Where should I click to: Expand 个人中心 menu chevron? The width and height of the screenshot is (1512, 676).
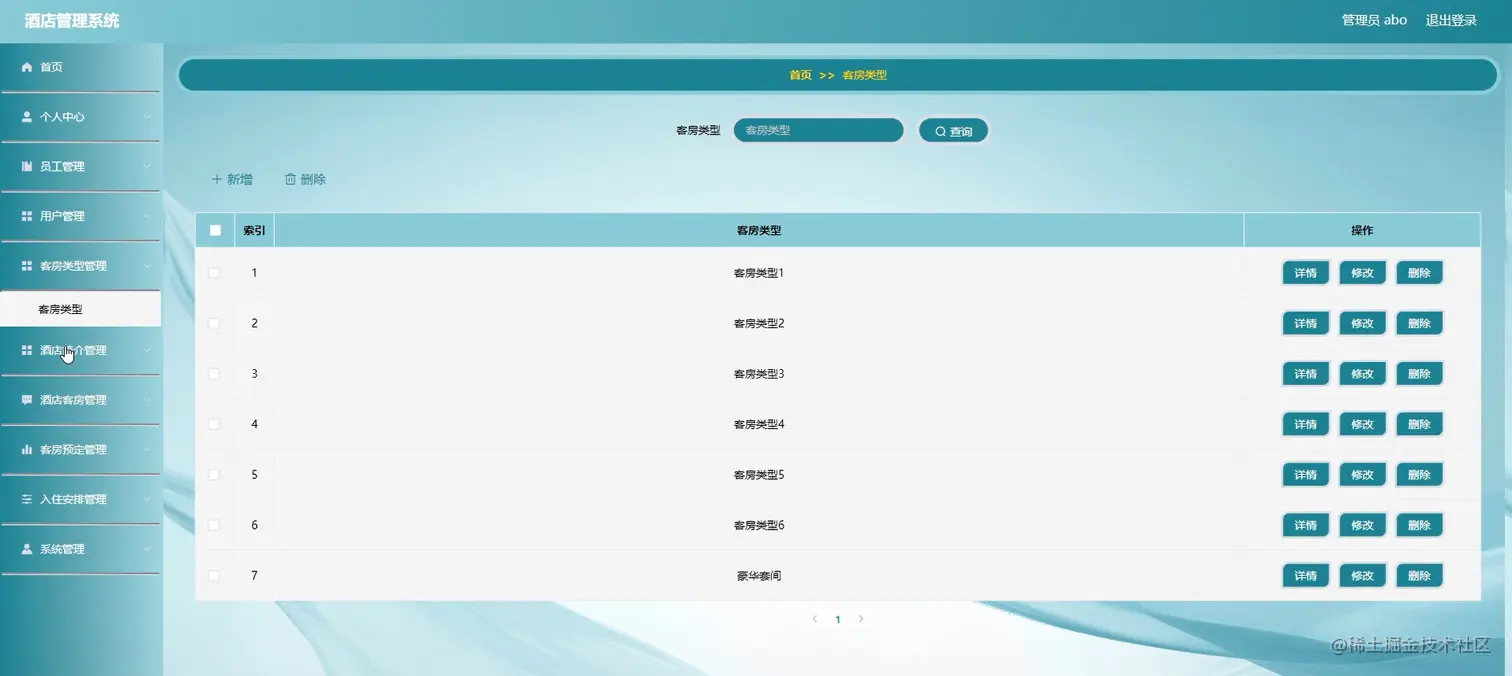coord(147,117)
